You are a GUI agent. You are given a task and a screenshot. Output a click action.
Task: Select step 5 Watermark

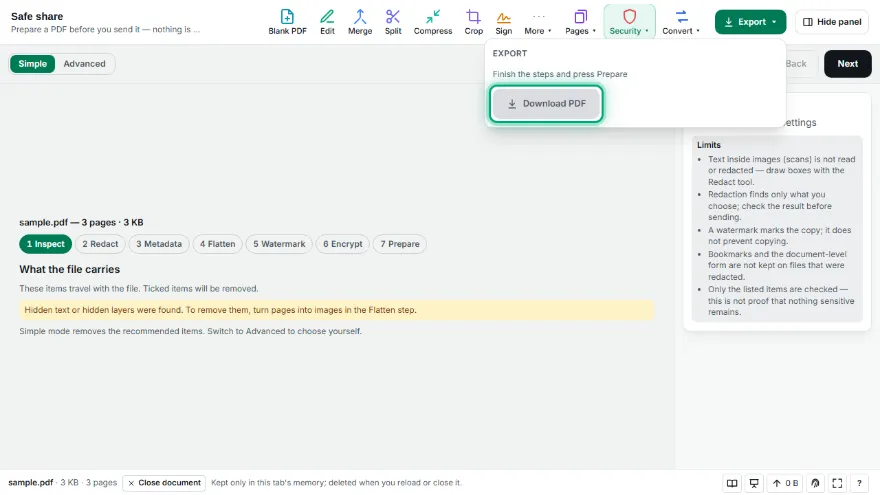coord(279,244)
